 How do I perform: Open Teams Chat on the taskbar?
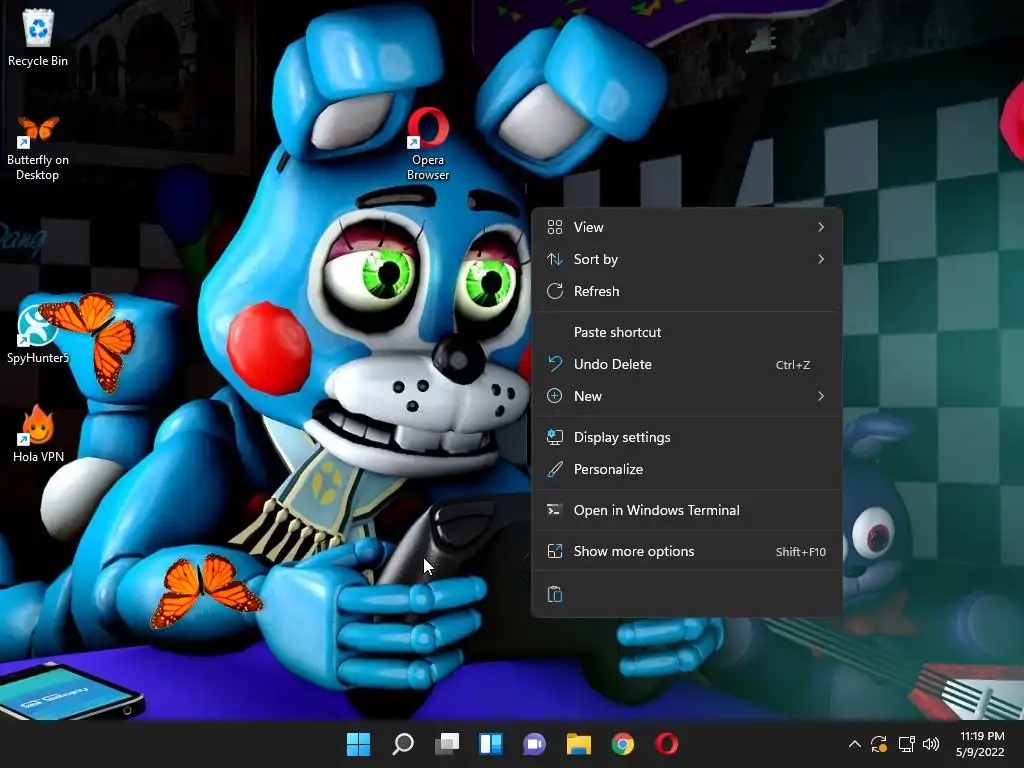534,744
